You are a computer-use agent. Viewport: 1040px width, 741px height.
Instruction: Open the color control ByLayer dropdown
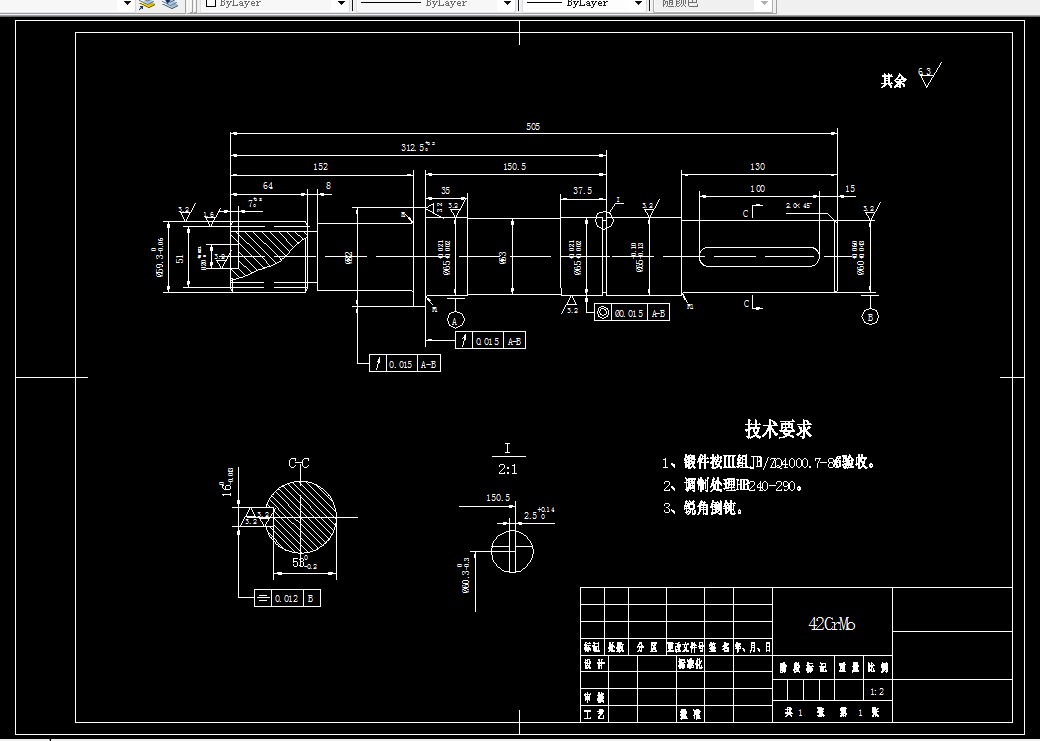(x=275, y=3)
